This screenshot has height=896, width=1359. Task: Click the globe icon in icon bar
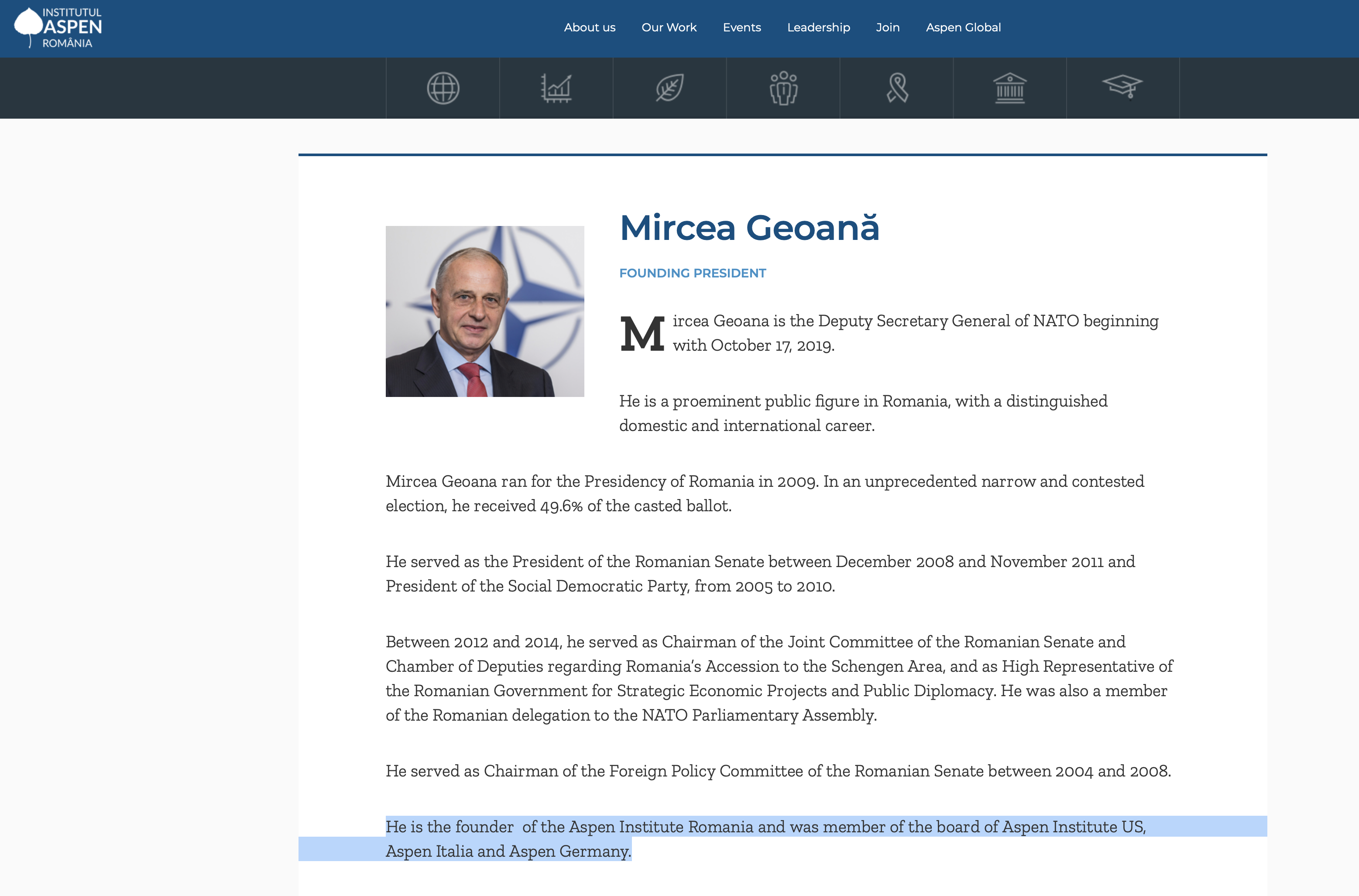[x=443, y=88]
